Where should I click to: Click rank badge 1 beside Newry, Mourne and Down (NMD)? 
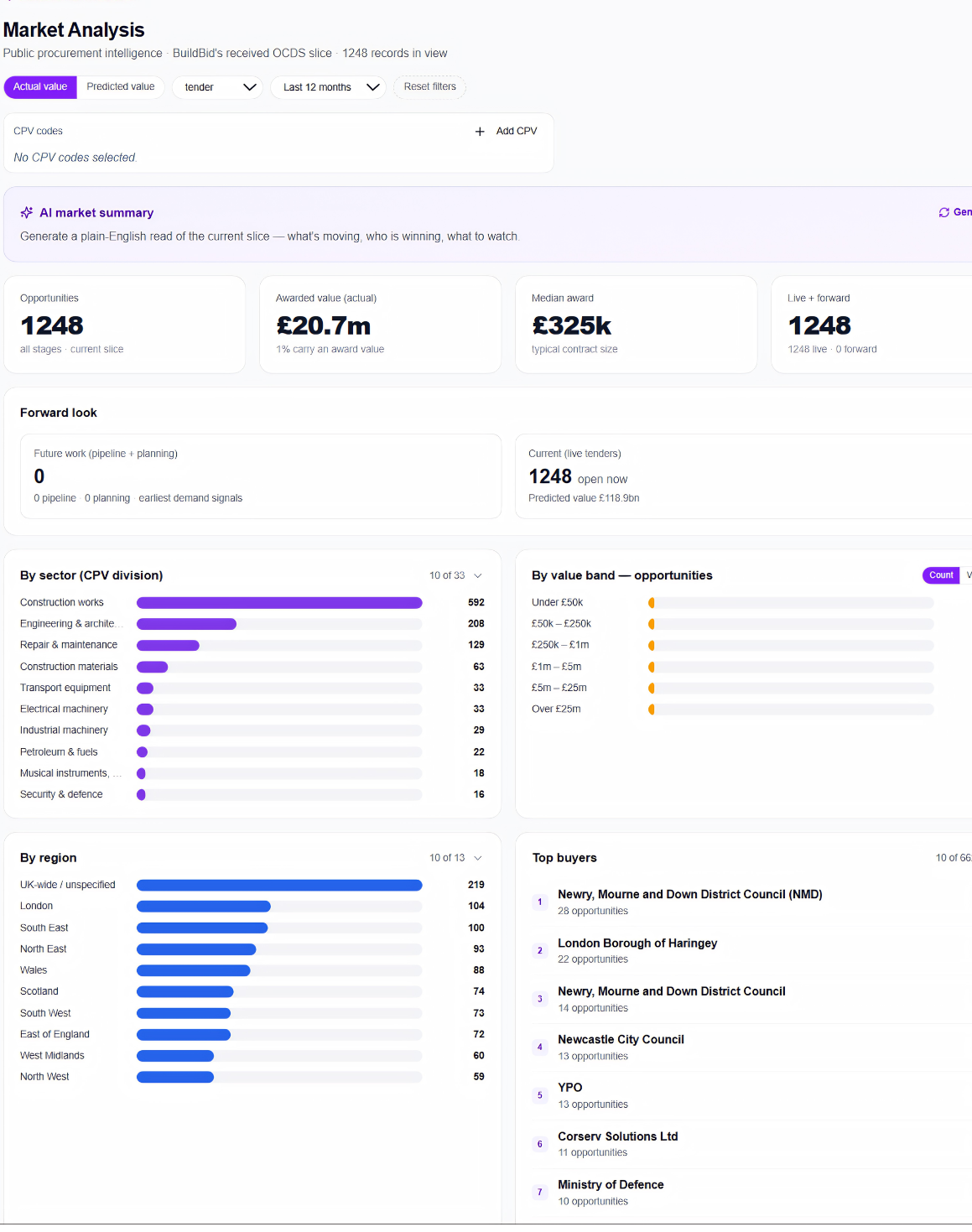tap(540, 902)
